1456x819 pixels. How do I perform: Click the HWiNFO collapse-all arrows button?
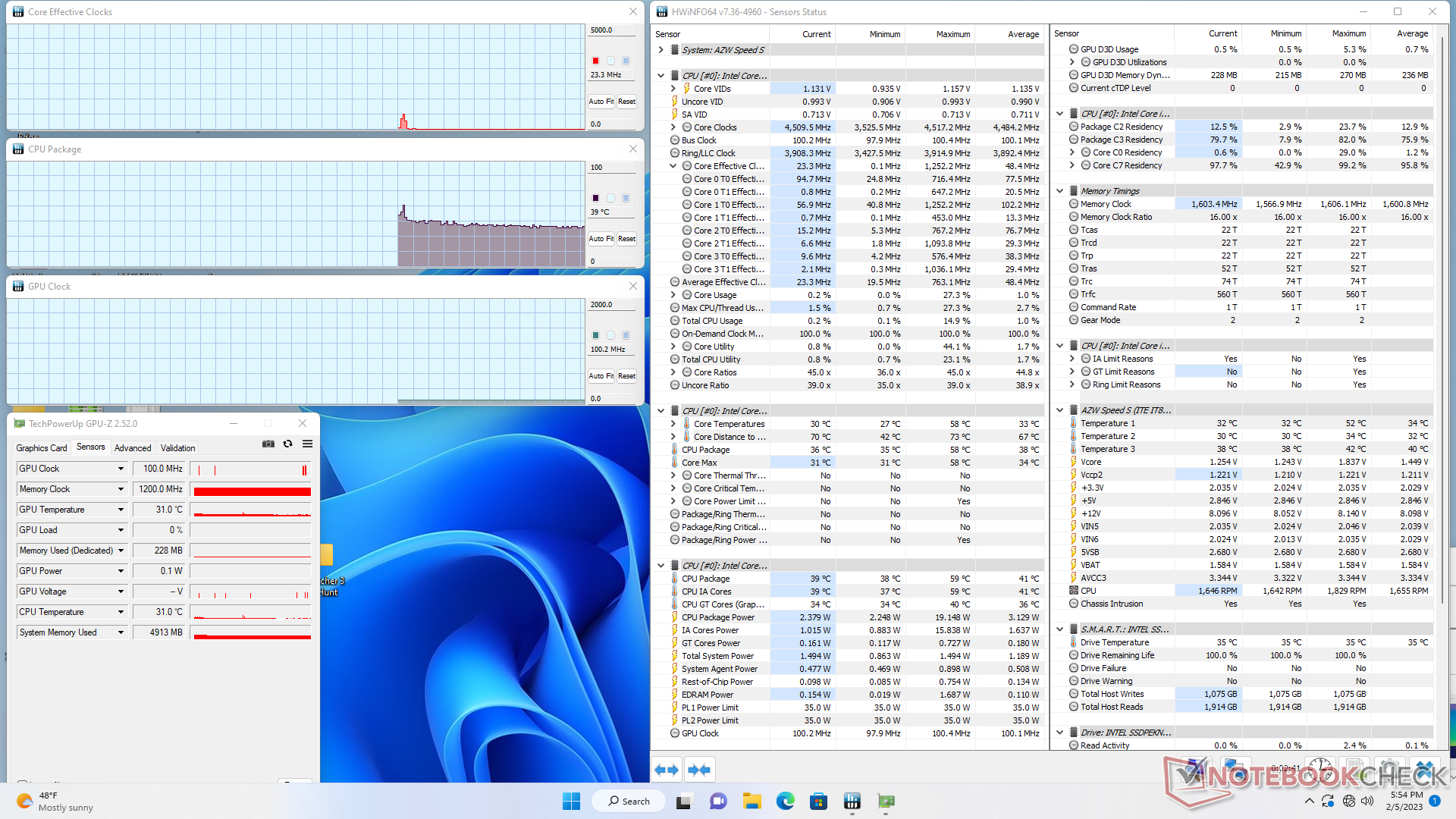point(699,770)
